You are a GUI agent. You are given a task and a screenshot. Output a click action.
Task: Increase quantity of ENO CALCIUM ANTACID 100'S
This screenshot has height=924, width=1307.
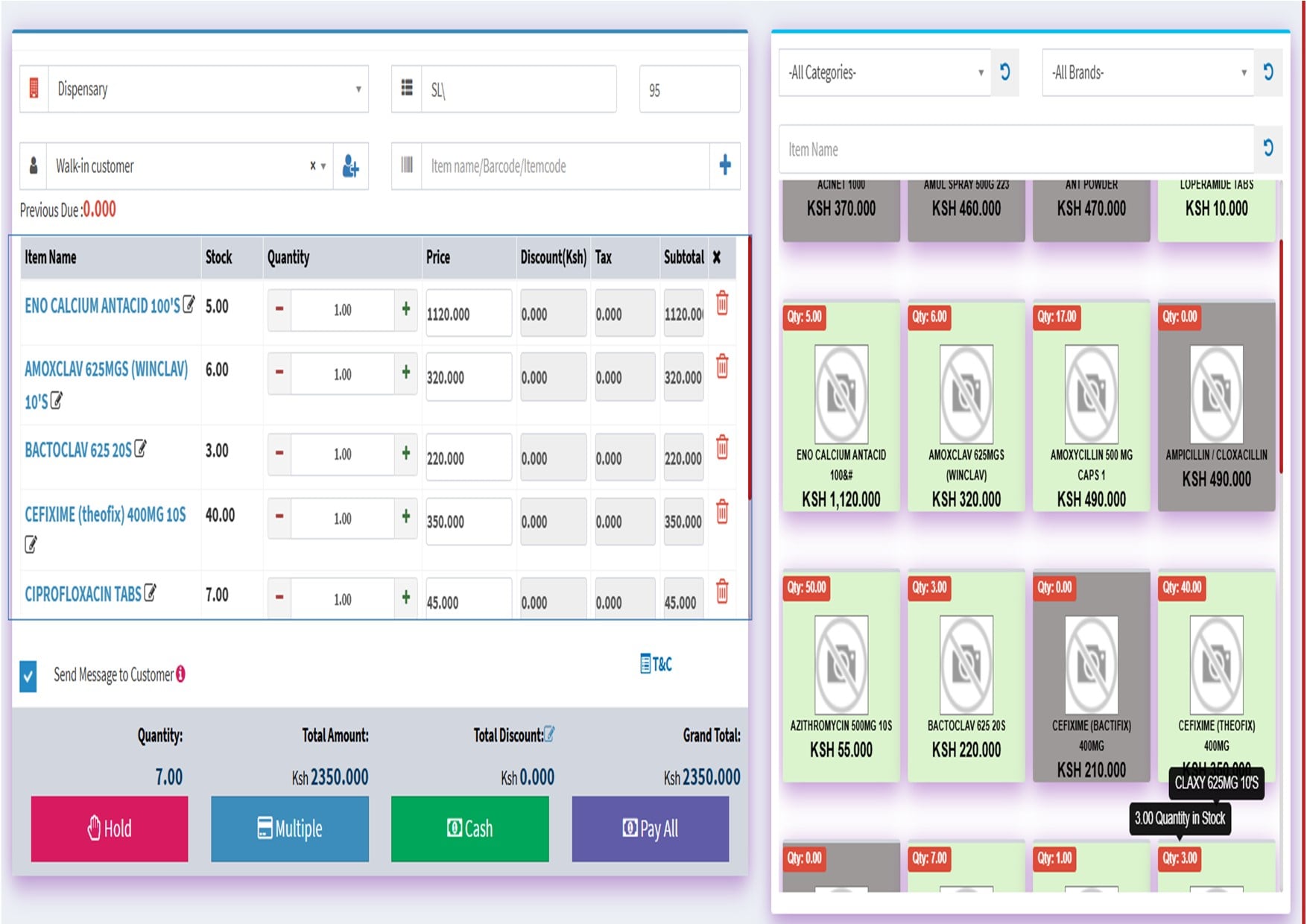click(x=406, y=309)
